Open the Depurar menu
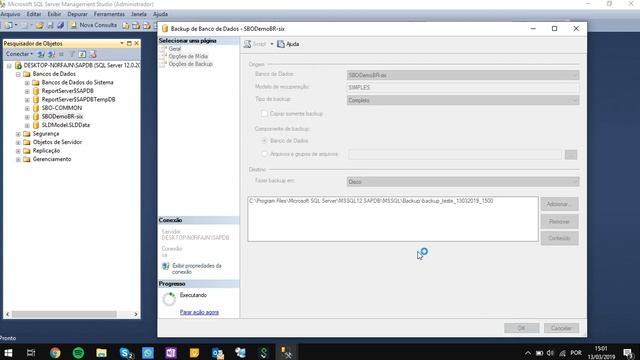The width and height of the screenshot is (640, 360). [77, 14]
